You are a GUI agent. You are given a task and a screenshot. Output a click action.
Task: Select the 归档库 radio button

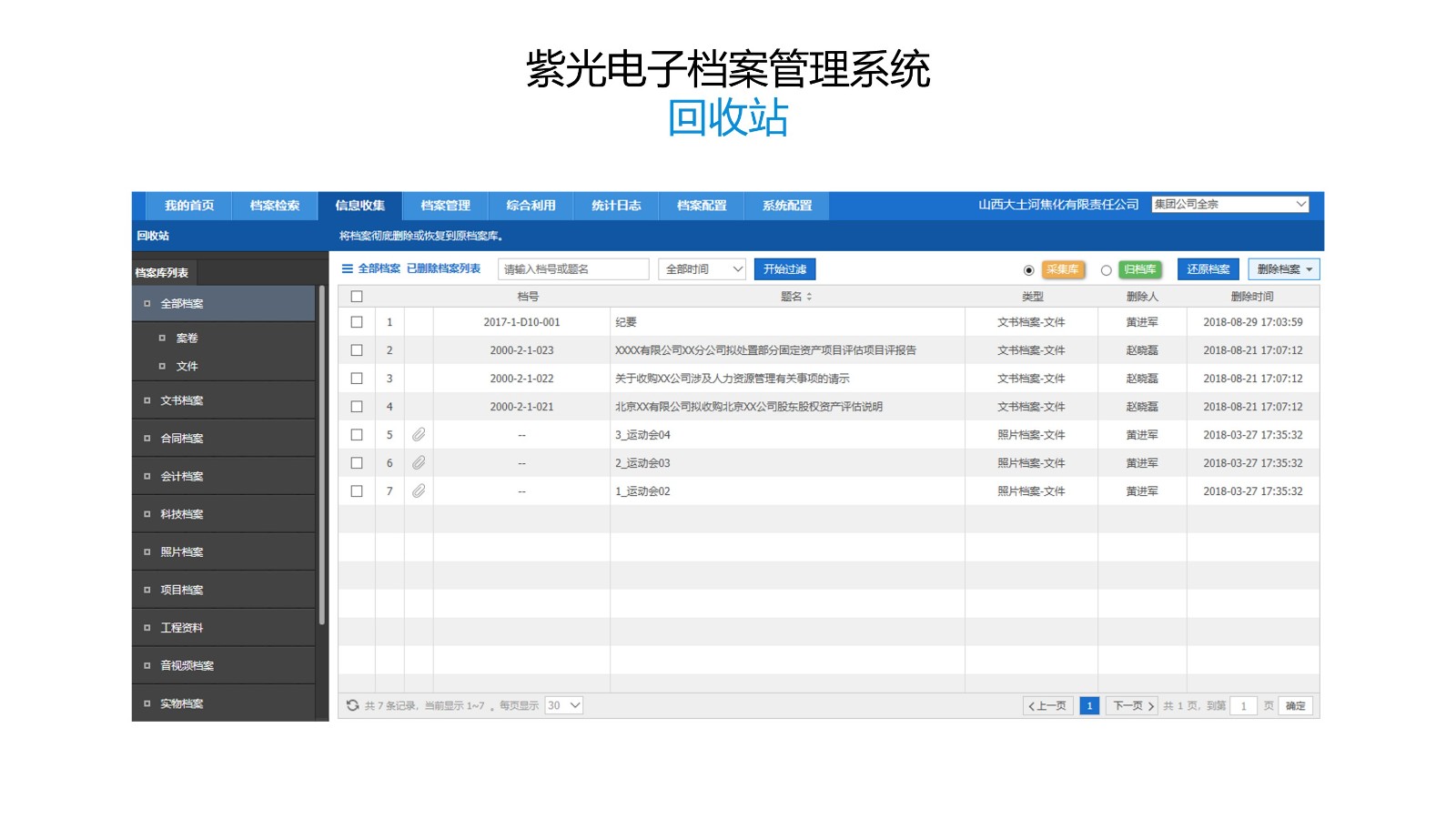(1106, 270)
